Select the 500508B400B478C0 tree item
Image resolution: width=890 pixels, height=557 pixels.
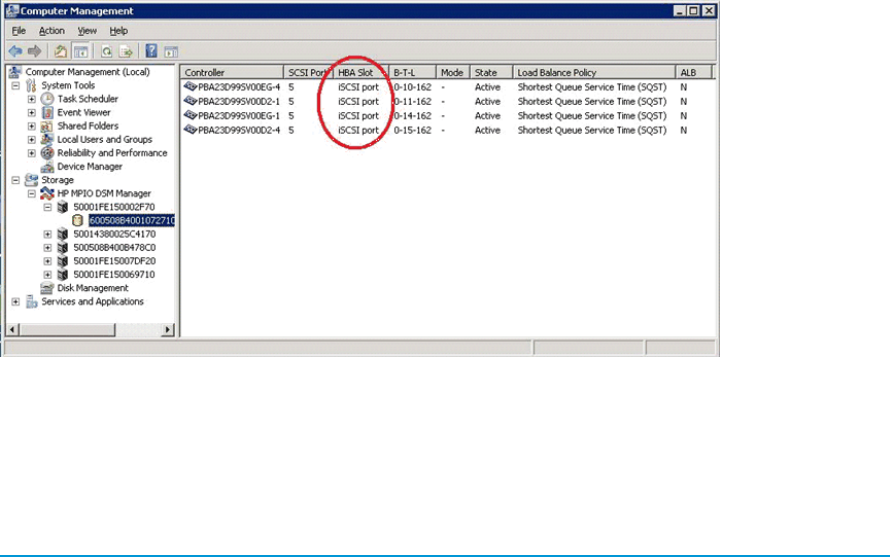pyautogui.click(x=114, y=248)
